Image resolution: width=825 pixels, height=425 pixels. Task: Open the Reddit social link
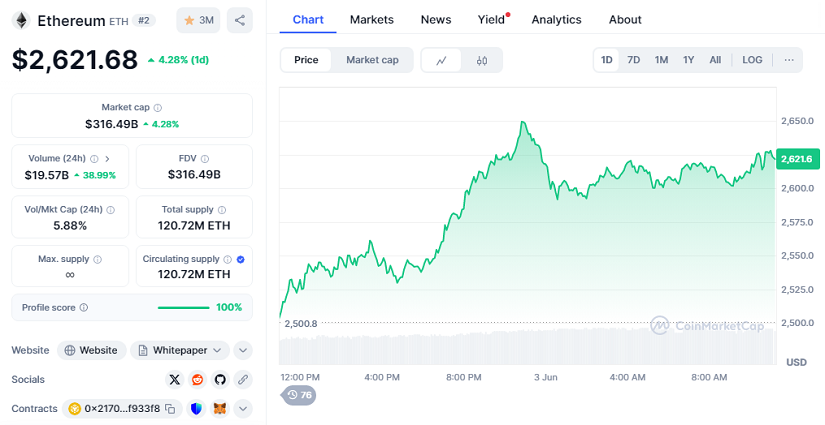click(198, 379)
